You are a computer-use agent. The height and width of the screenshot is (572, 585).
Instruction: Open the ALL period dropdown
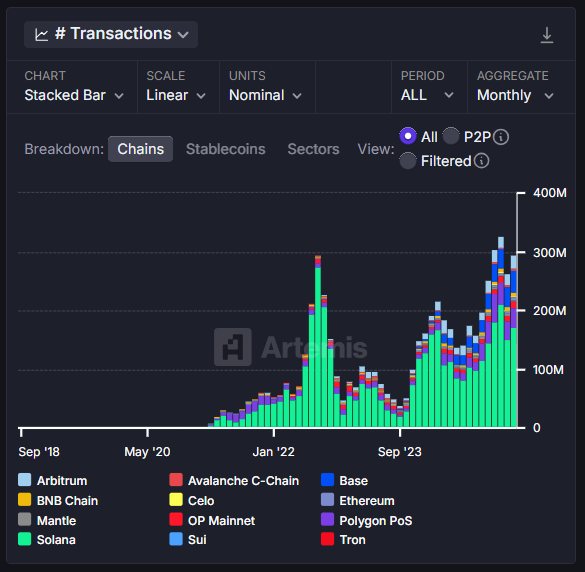tap(427, 95)
